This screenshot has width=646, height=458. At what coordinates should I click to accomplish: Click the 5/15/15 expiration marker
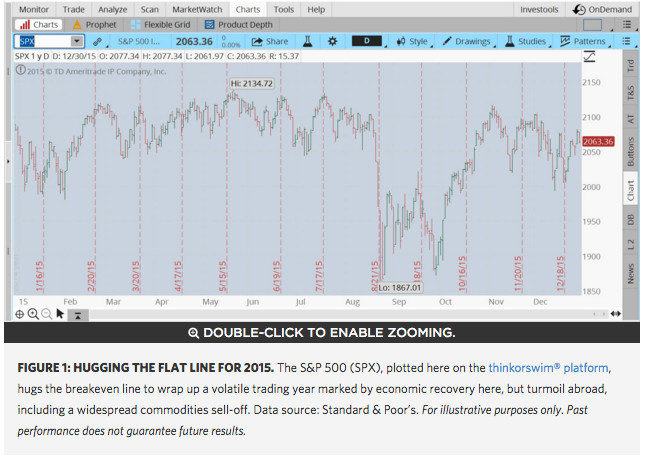[x=223, y=276]
